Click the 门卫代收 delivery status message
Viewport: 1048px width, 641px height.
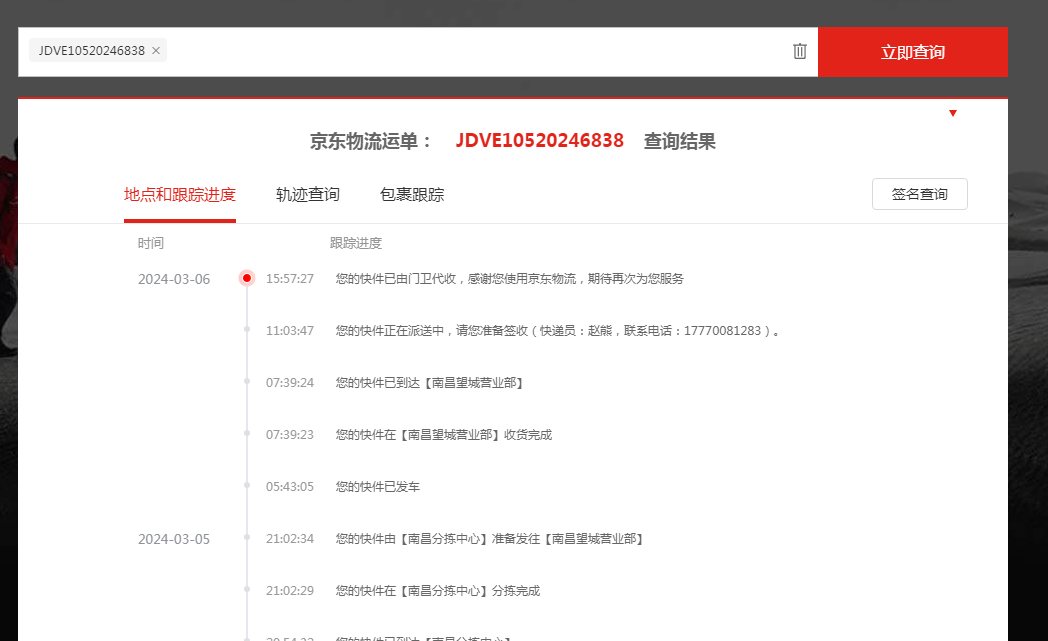click(509, 279)
